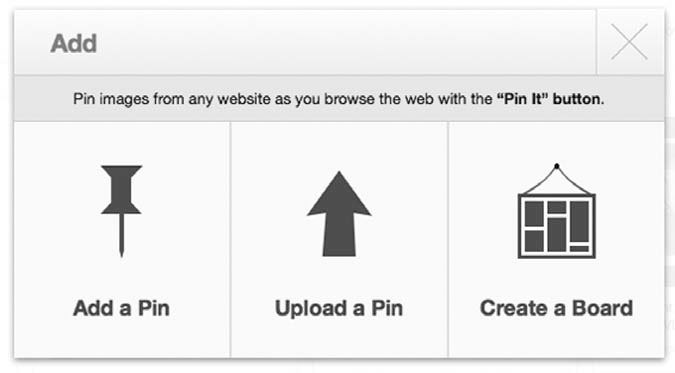
Task: Click the header bar beside the Add title
Action: [x=344, y=43]
